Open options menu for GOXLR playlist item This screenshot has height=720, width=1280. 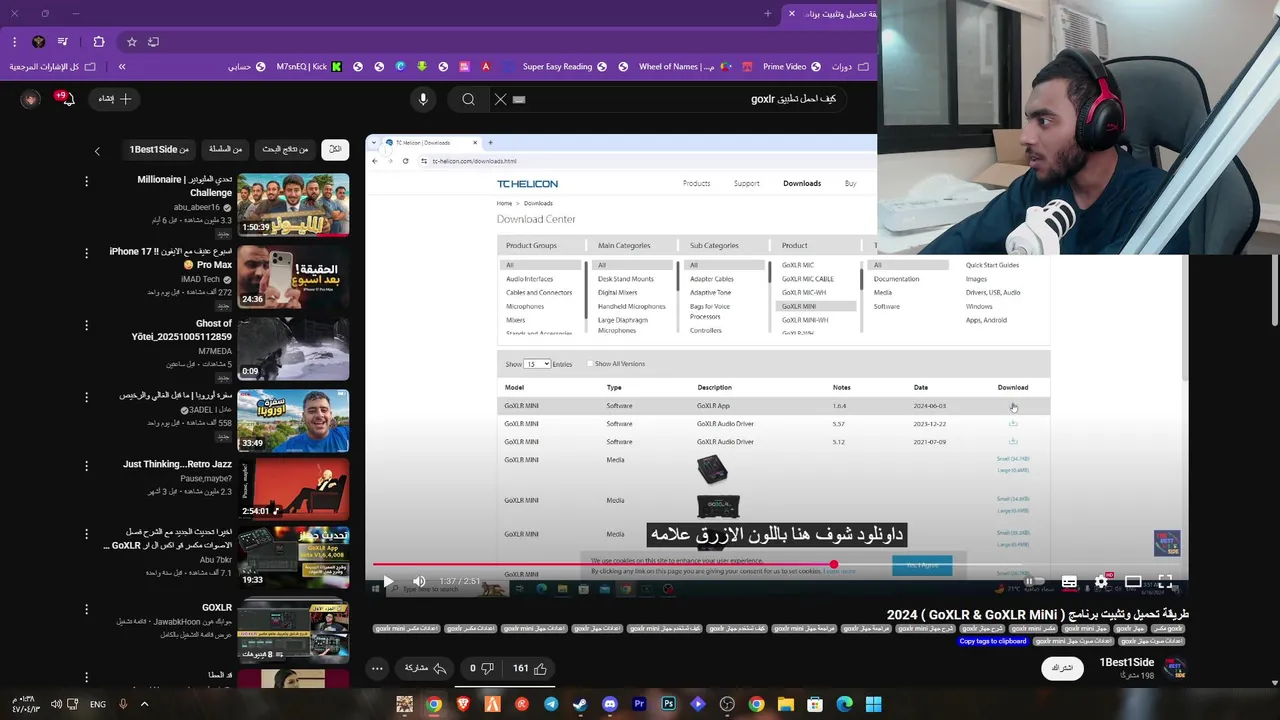86,609
